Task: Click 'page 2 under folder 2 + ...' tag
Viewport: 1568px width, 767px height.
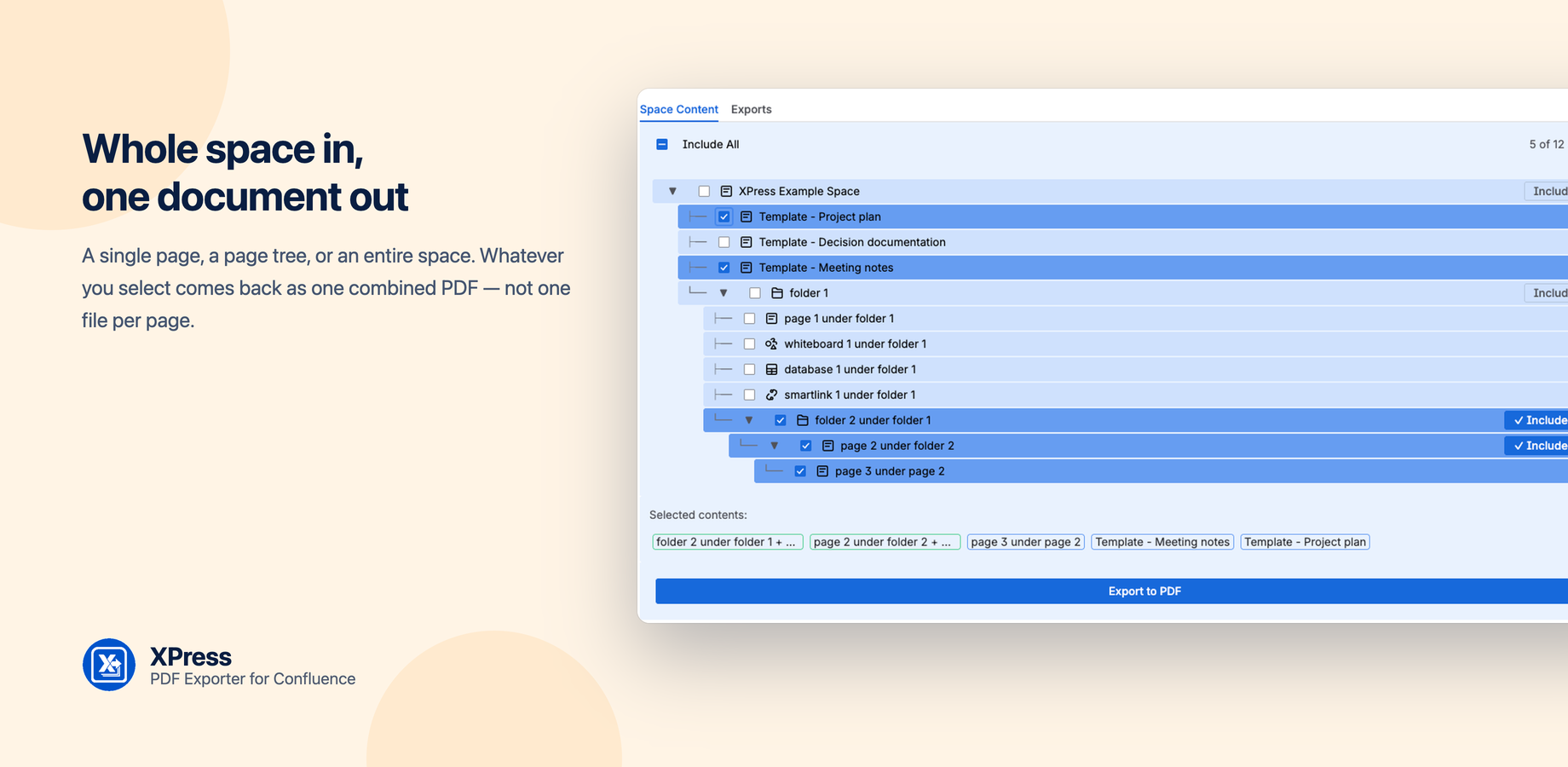Action: [x=885, y=542]
